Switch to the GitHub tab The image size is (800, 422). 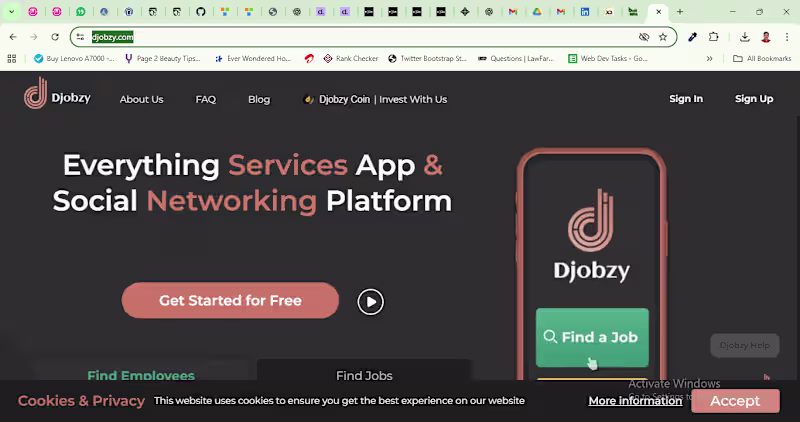pos(201,12)
